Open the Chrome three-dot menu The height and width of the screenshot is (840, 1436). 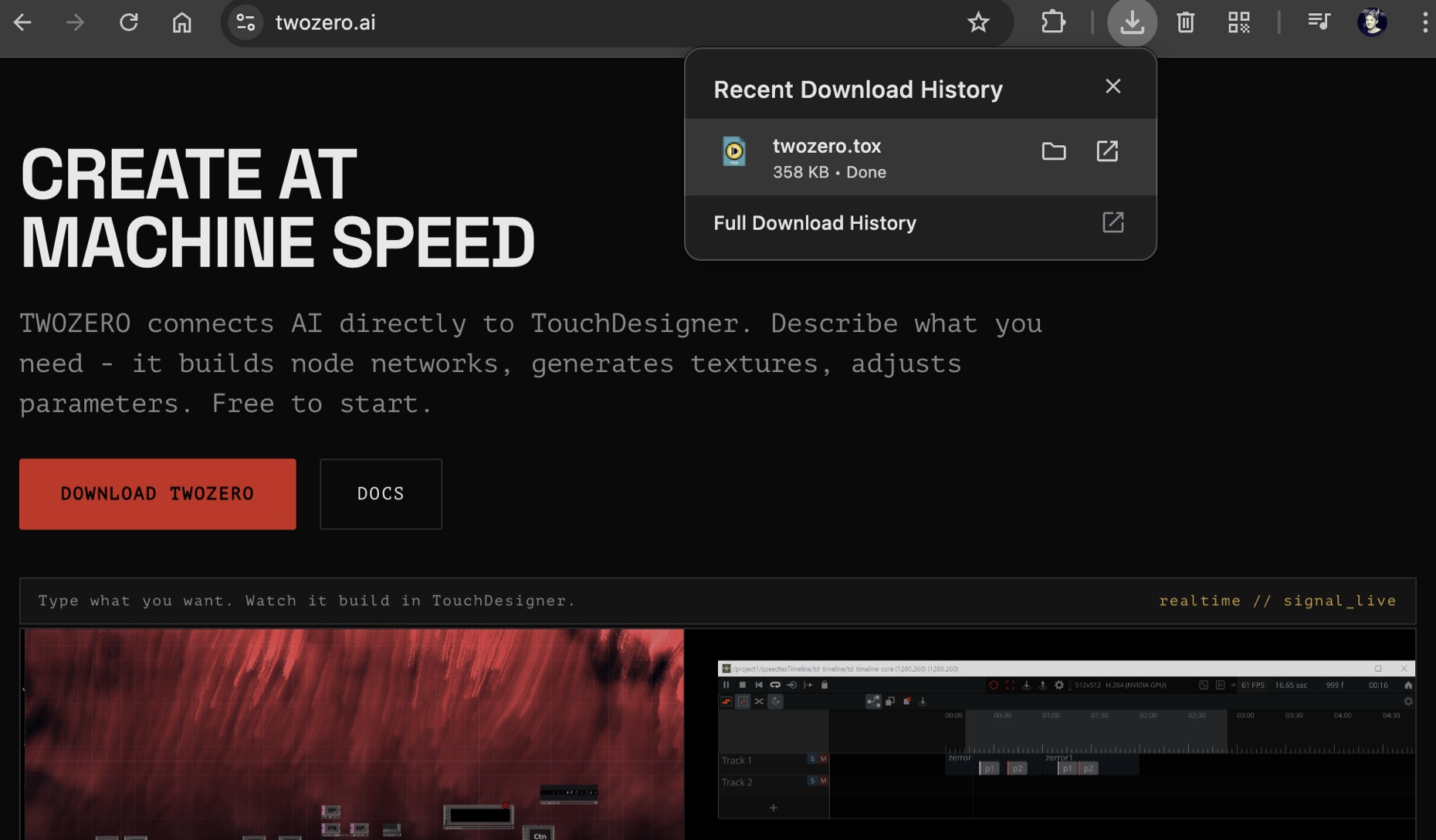click(x=1426, y=22)
